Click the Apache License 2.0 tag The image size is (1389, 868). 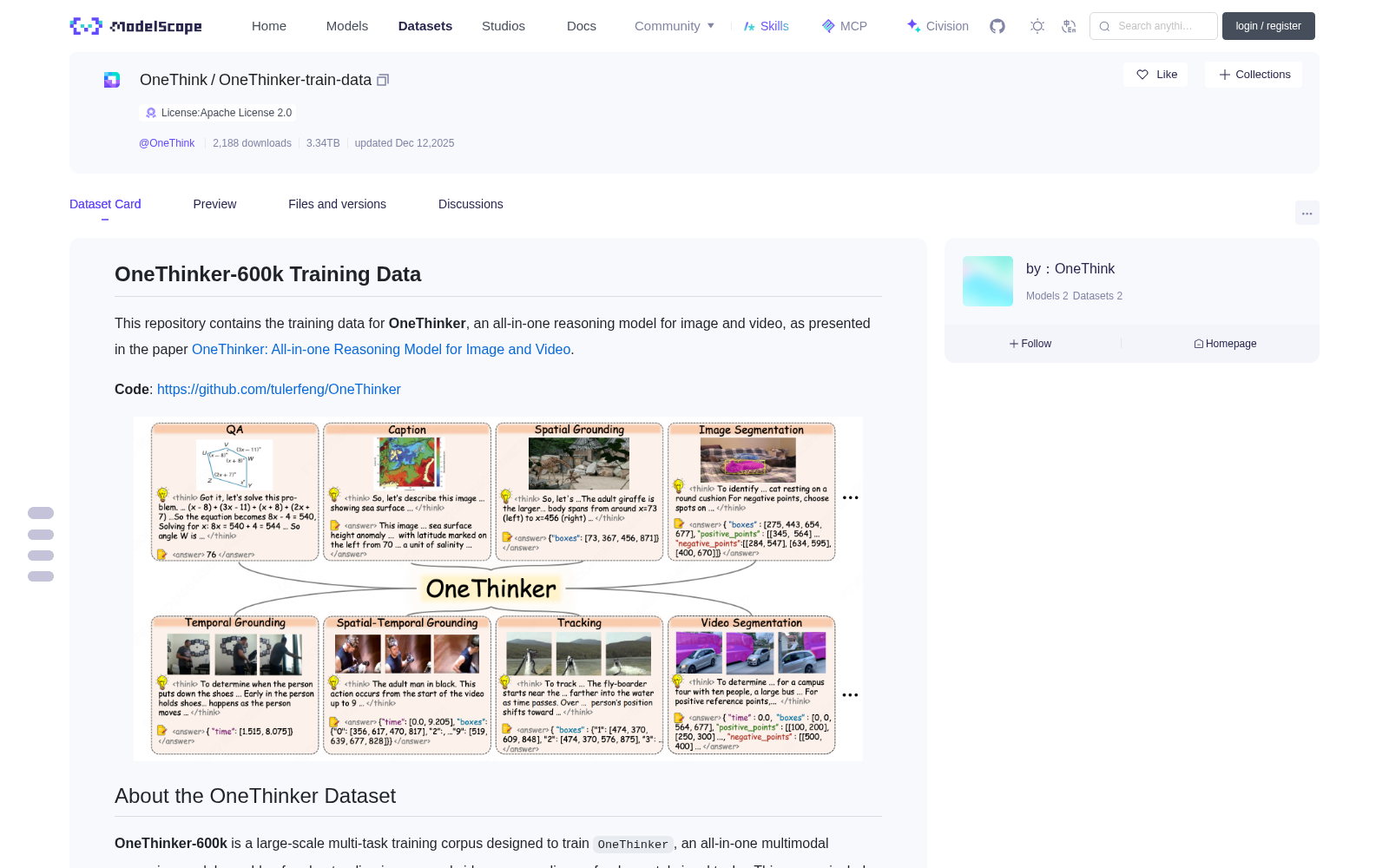(x=218, y=113)
